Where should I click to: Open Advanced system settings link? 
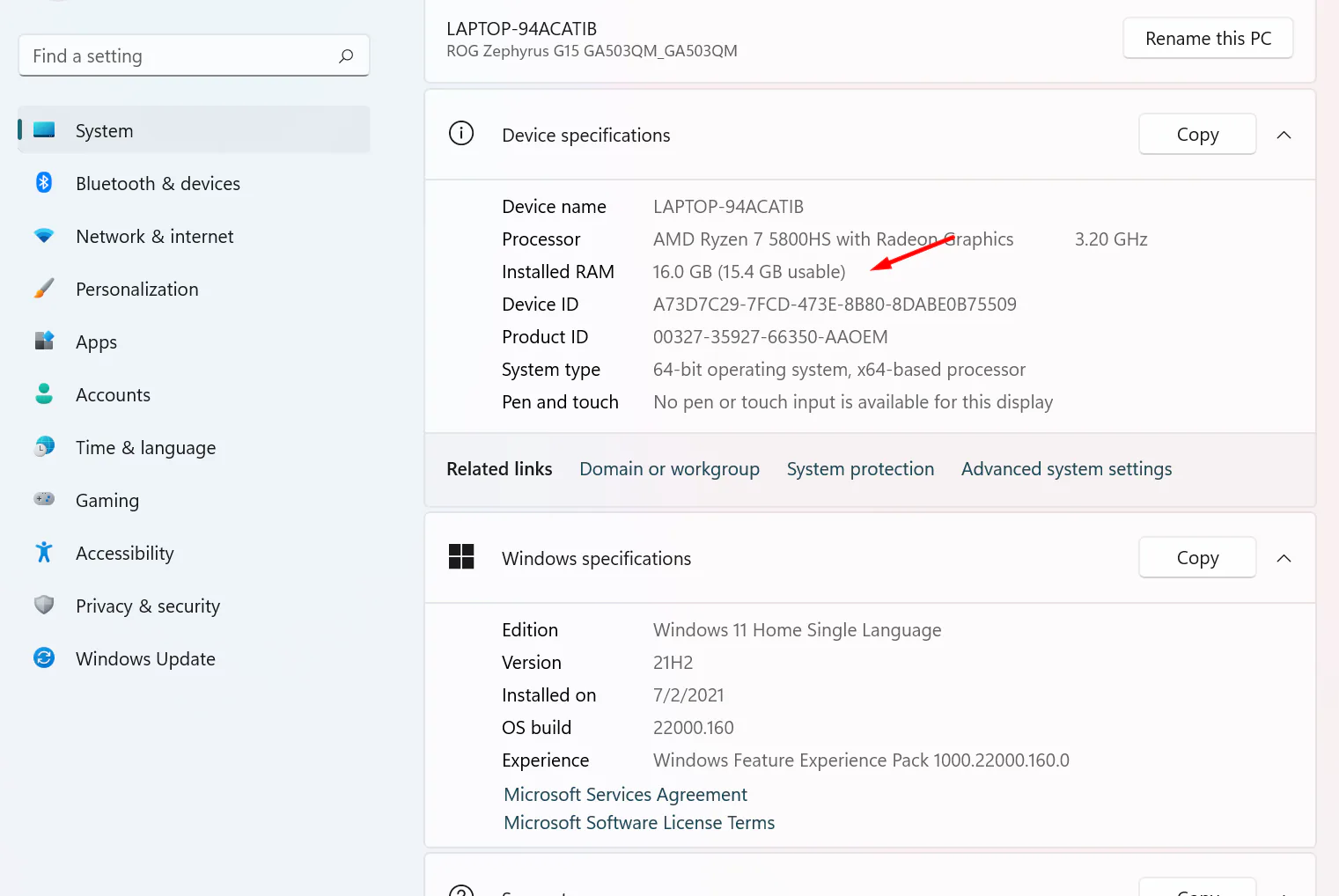pos(1066,469)
